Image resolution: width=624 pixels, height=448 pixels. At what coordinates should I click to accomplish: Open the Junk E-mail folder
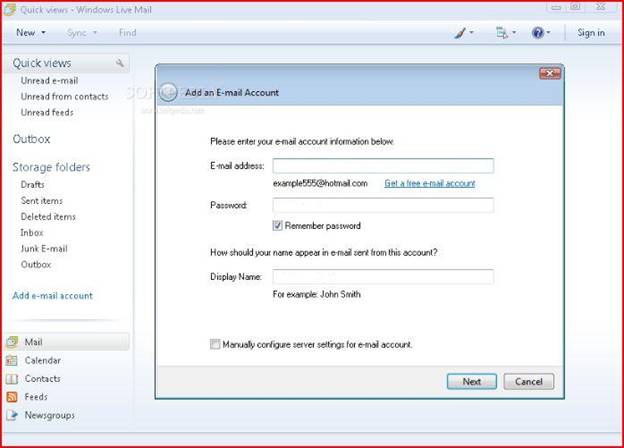point(44,249)
